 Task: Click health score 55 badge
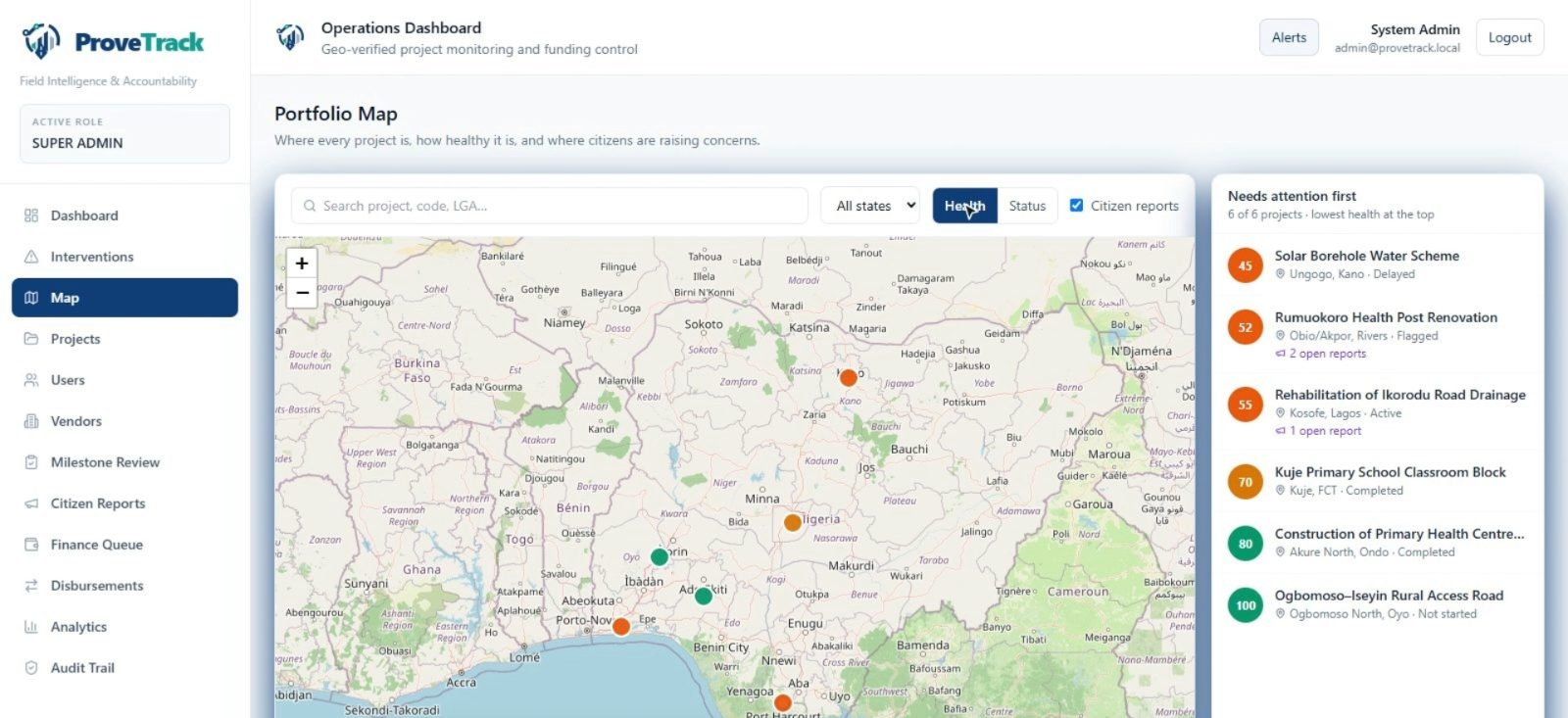(1246, 405)
